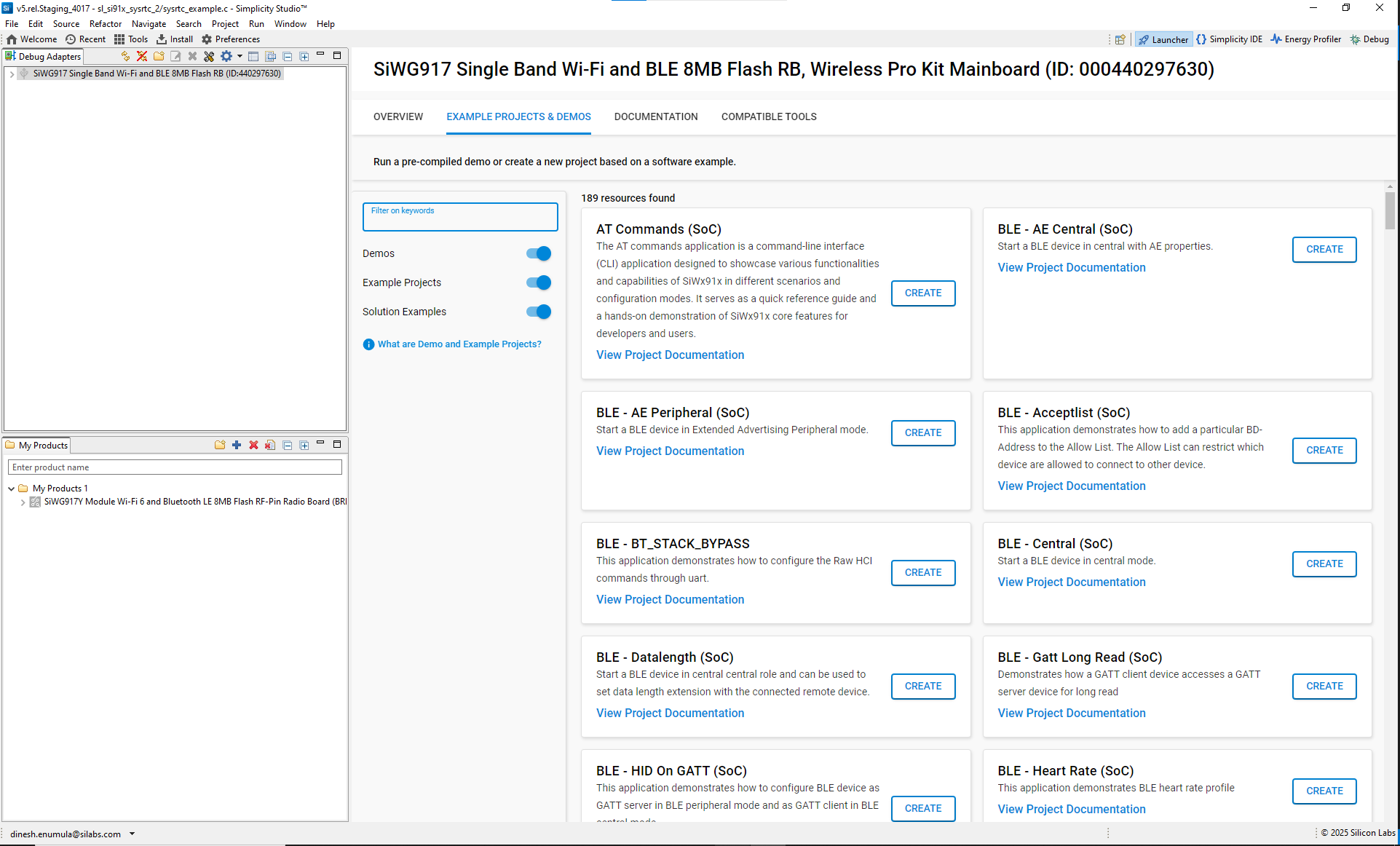
Task: Disable the Demos filter toggle
Action: pyautogui.click(x=539, y=253)
